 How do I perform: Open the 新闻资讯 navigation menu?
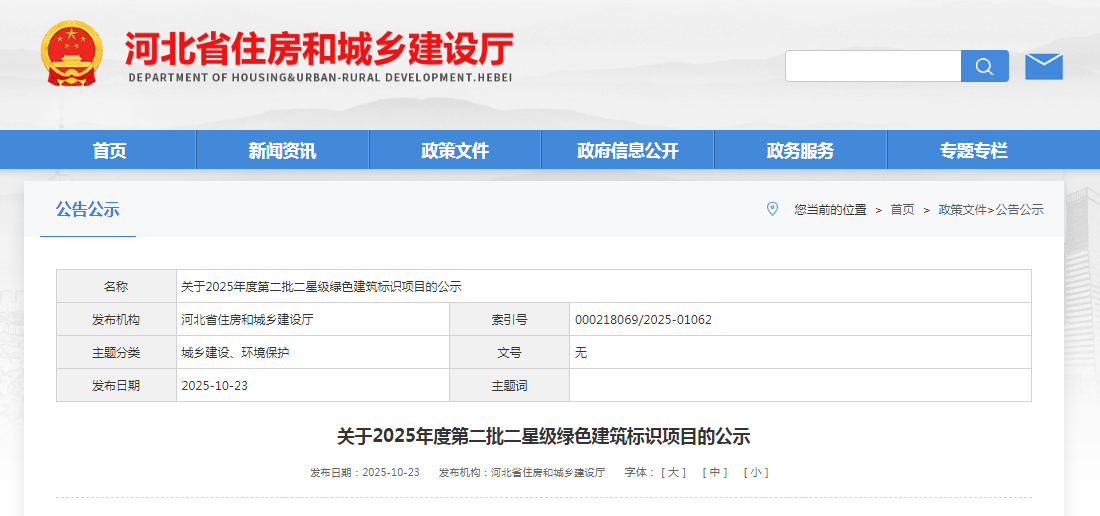[x=282, y=150]
